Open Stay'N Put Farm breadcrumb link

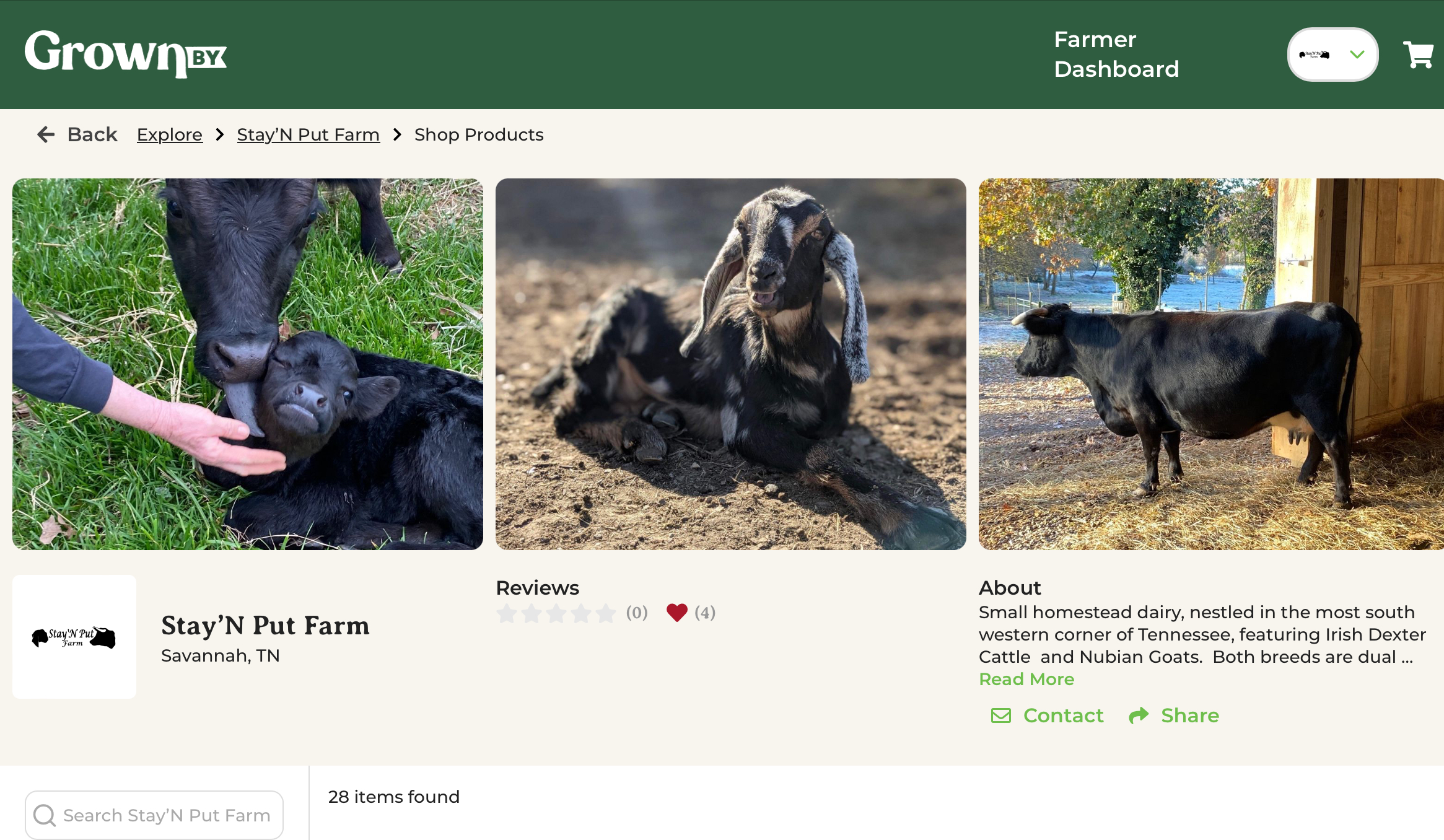pos(308,134)
